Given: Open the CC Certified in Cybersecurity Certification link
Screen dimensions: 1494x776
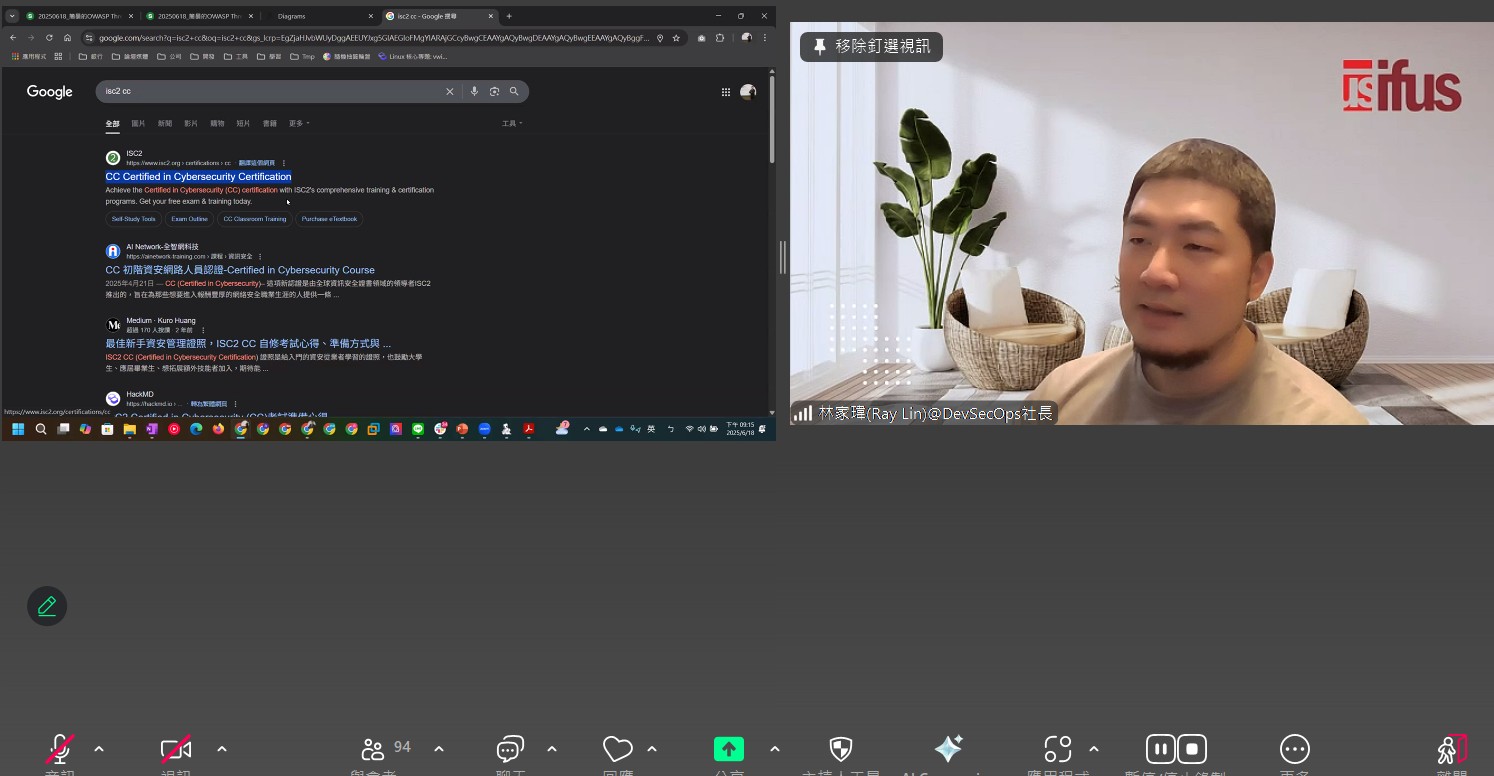Looking at the screenshot, I should 198,177.
